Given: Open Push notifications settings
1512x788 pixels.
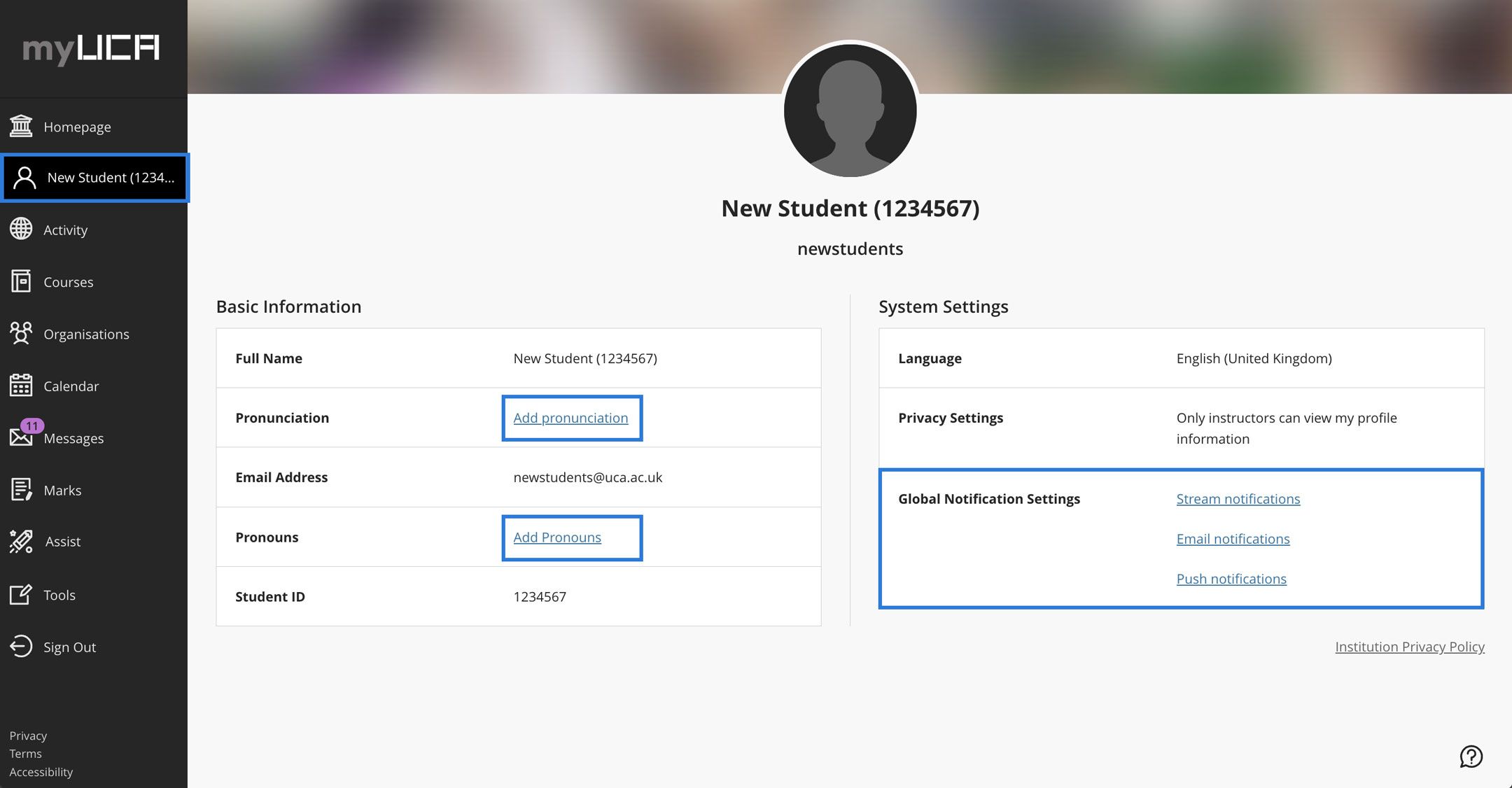Looking at the screenshot, I should point(1231,579).
